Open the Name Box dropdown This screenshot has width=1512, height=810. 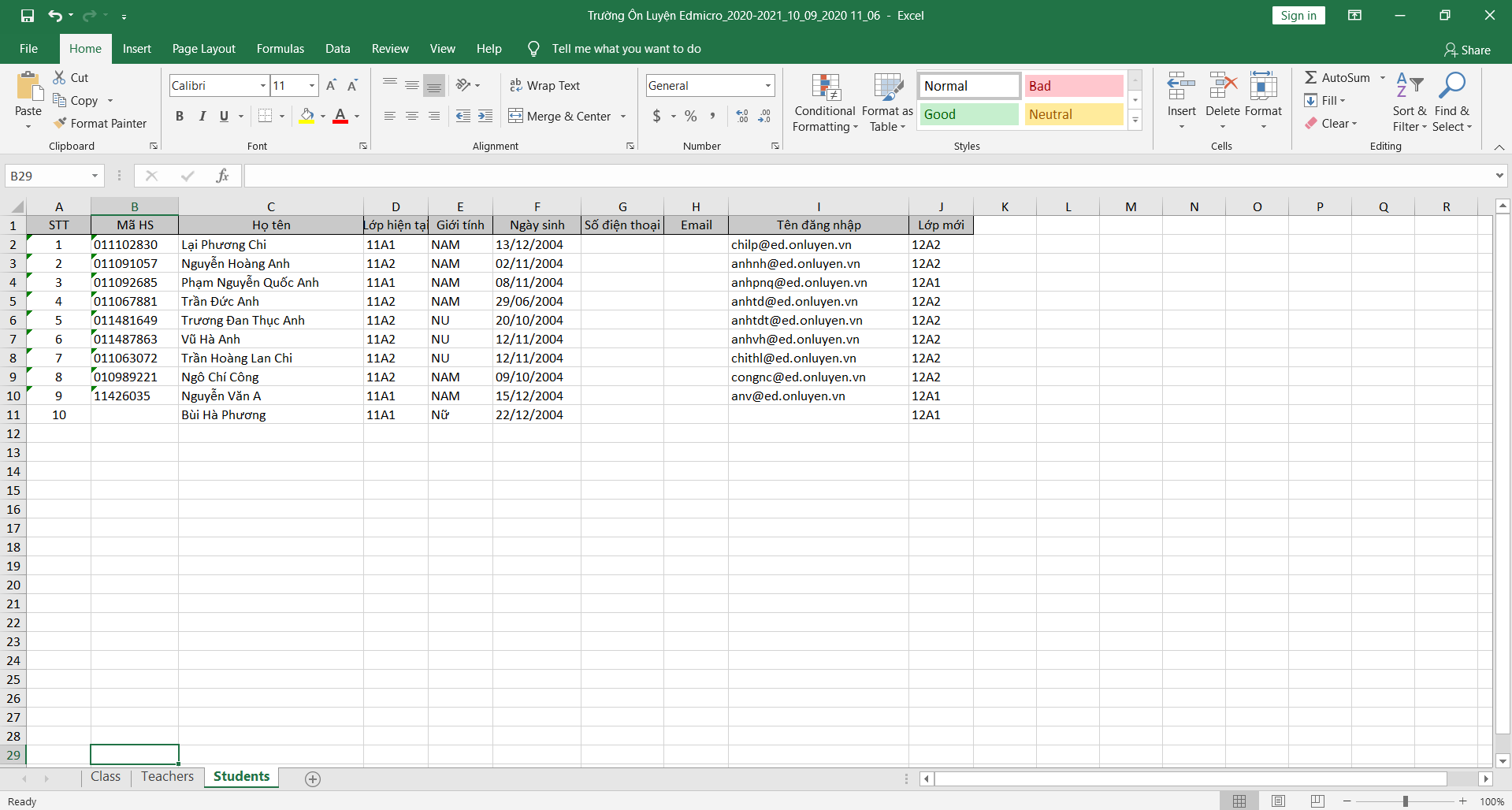[x=95, y=176]
